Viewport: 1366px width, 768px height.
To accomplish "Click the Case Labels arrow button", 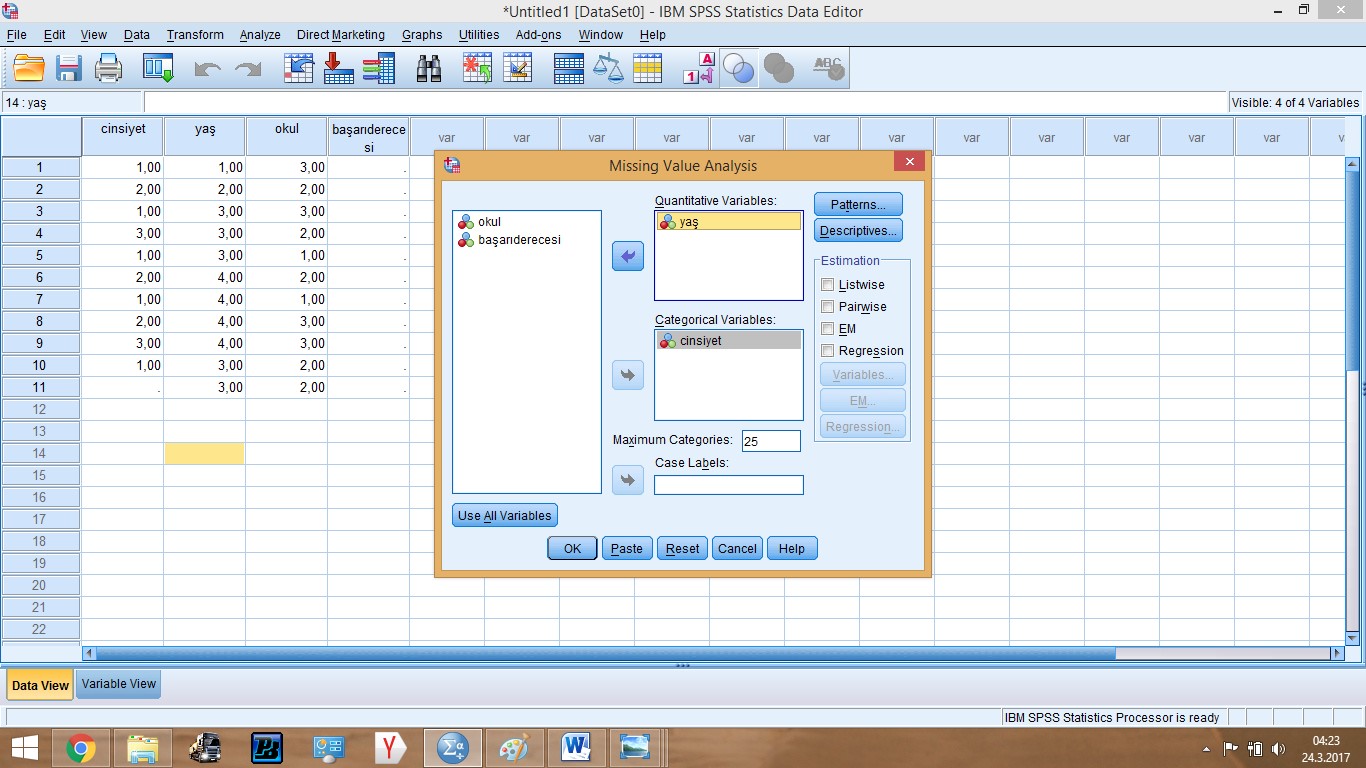I will click(628, 481).
